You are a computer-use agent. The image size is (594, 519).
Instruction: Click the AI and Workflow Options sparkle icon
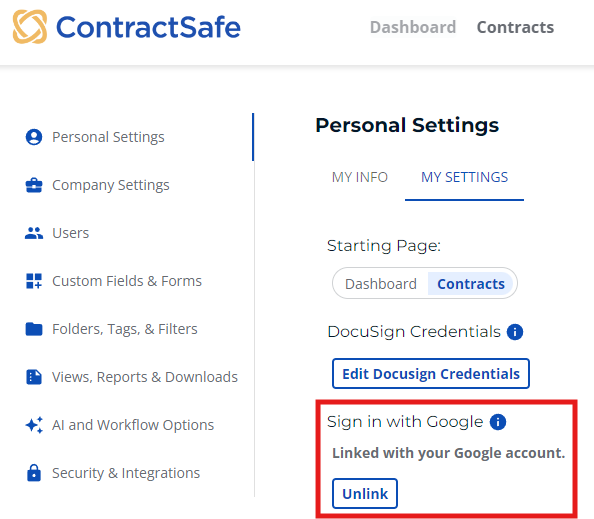pyautogui.click(x=34, y=425)
